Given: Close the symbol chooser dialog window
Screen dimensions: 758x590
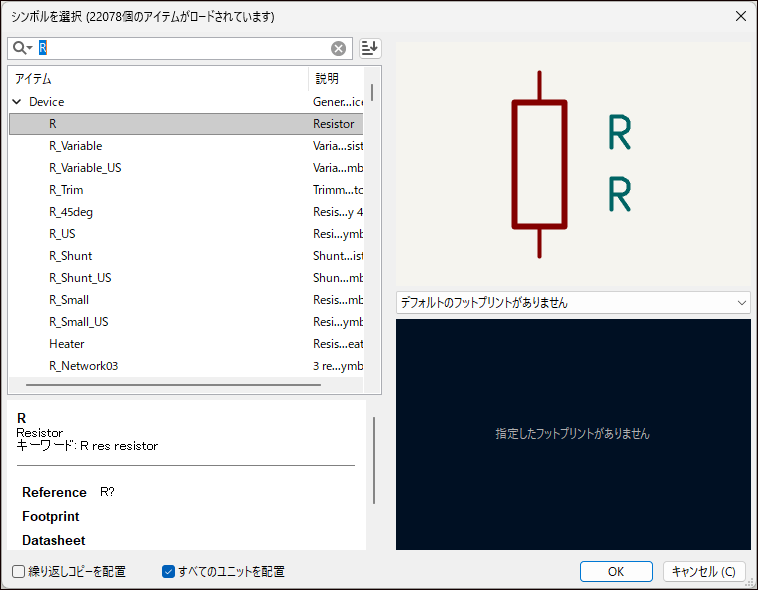Looking at the screenshot, I should coord(740,16).
